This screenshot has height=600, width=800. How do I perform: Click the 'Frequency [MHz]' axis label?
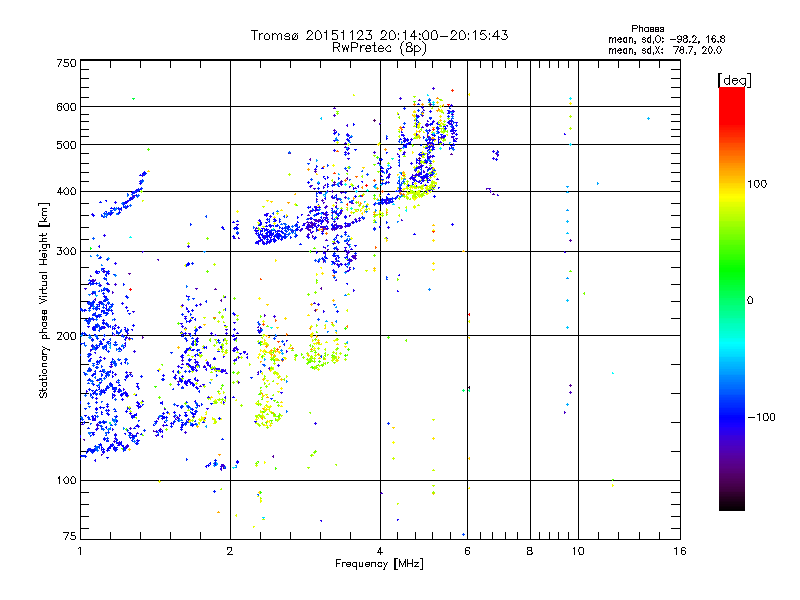(379, 564)
